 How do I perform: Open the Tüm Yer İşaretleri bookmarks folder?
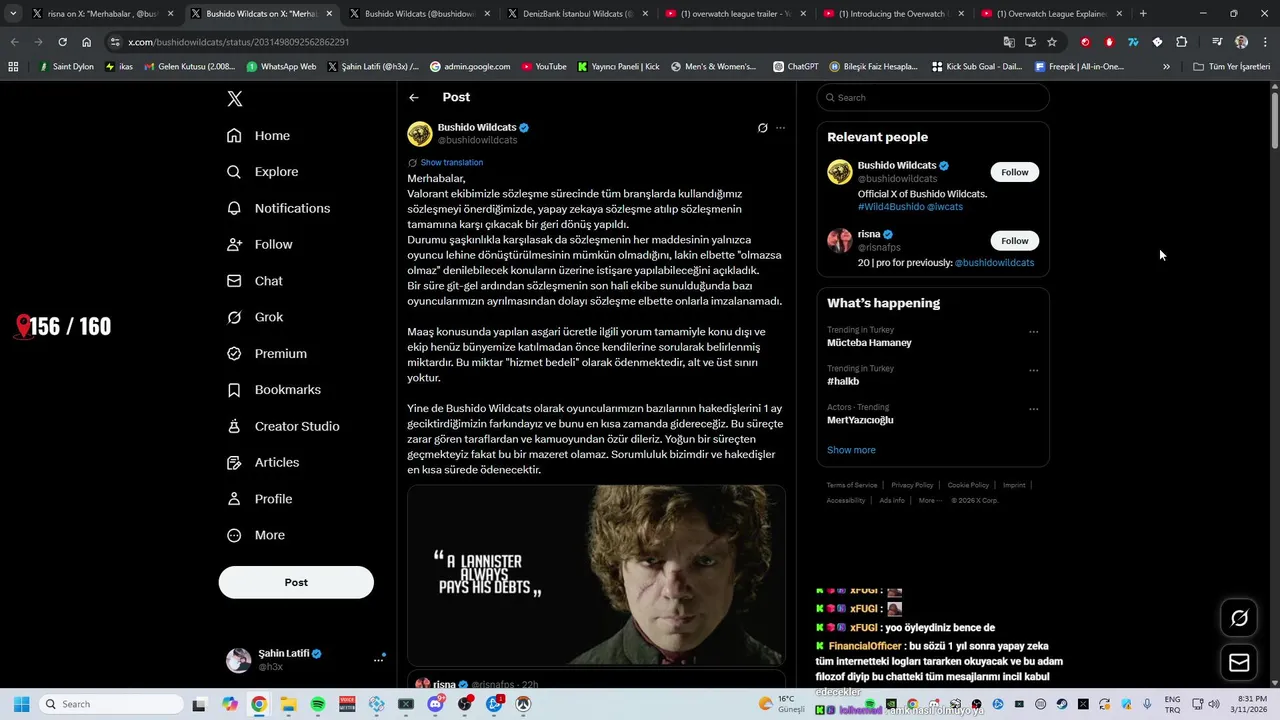click(1232, 67)
